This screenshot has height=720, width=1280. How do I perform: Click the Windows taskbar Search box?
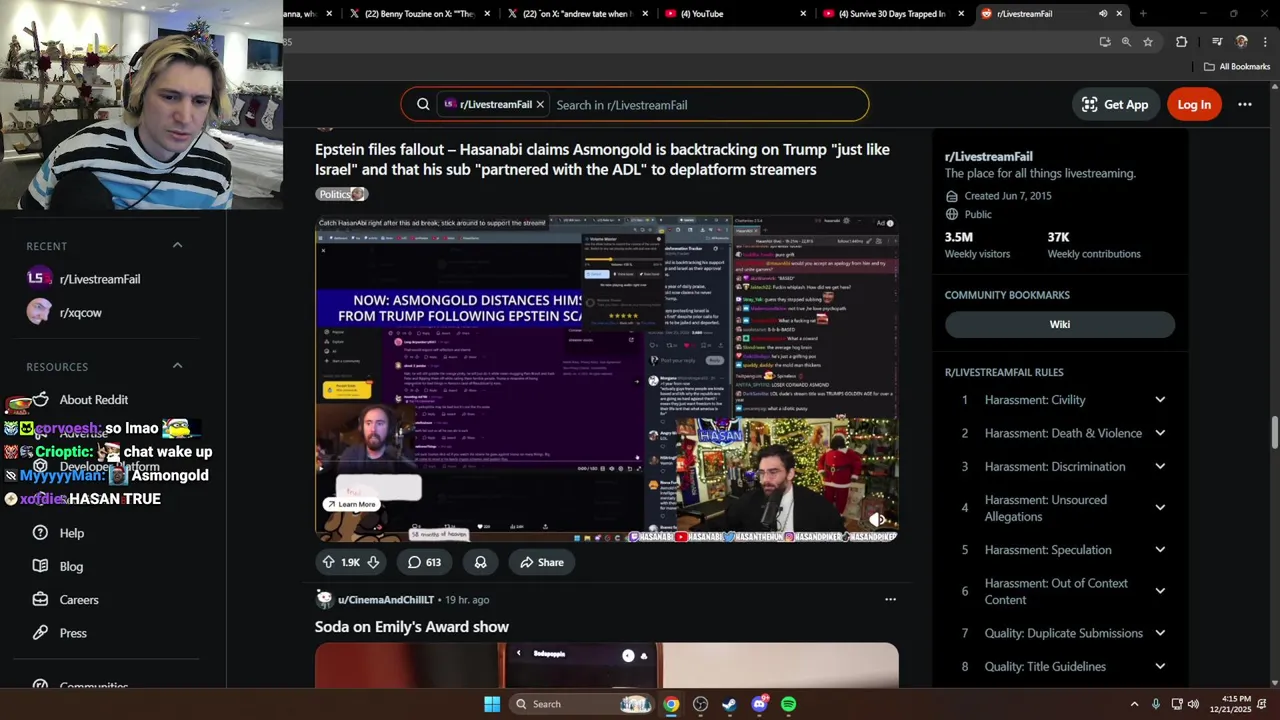582,704
